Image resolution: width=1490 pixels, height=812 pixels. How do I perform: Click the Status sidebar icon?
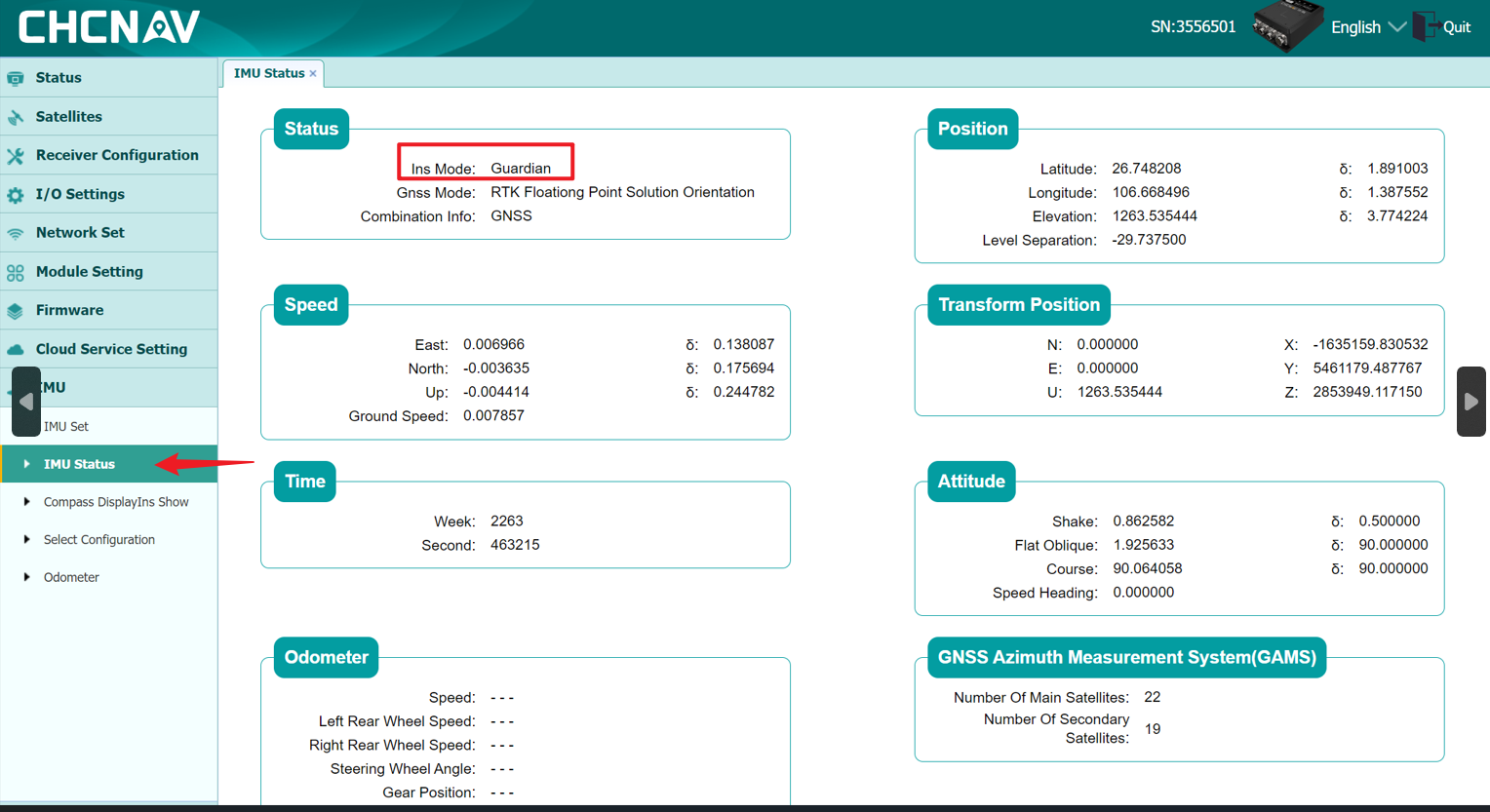[x=16, y=78]
